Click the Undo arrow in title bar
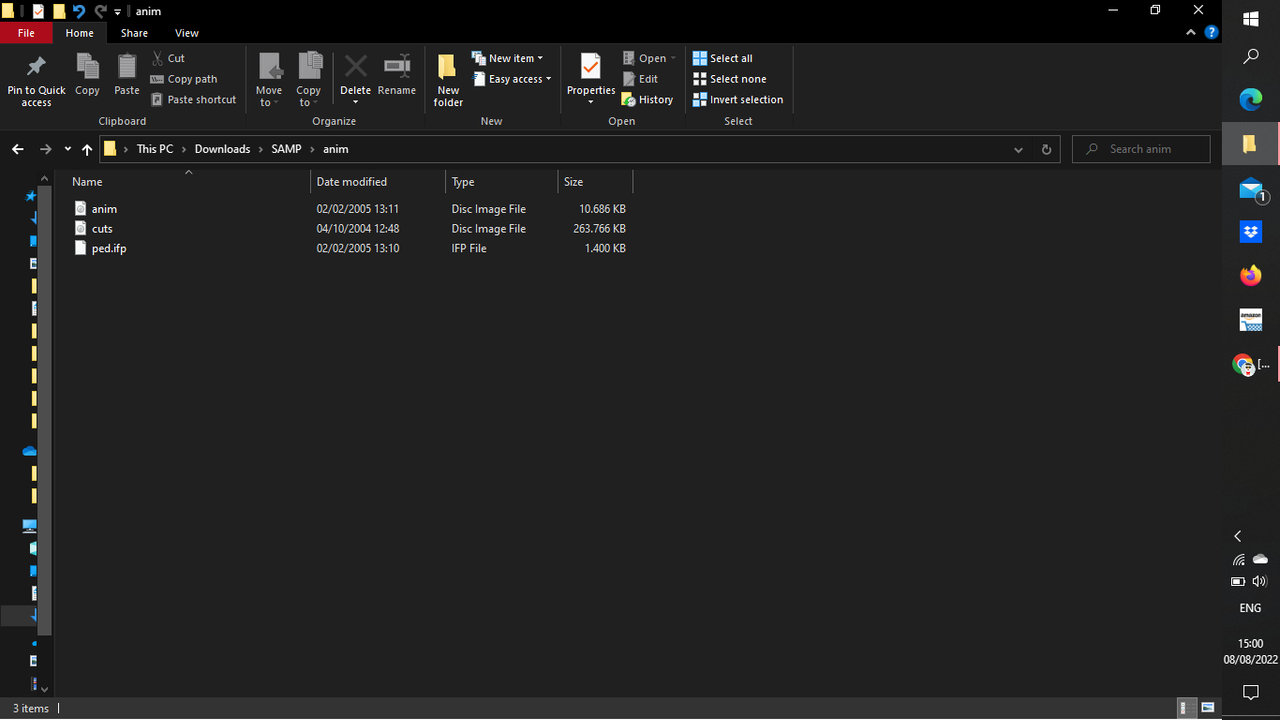This screenshot has width=1280, height=720. coord(79,11)
